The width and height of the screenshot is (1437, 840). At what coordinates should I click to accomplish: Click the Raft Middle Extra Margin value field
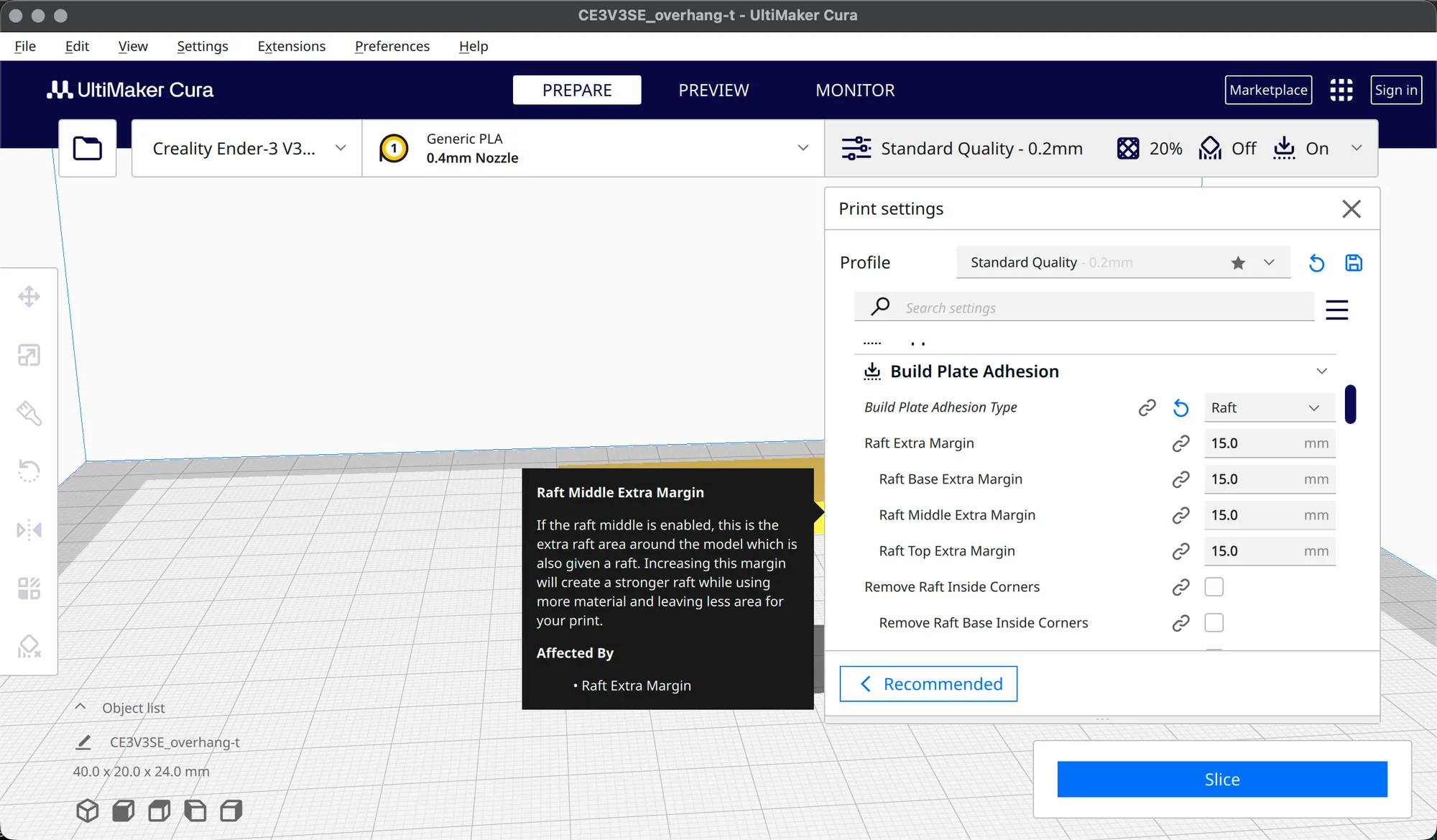1270,515
